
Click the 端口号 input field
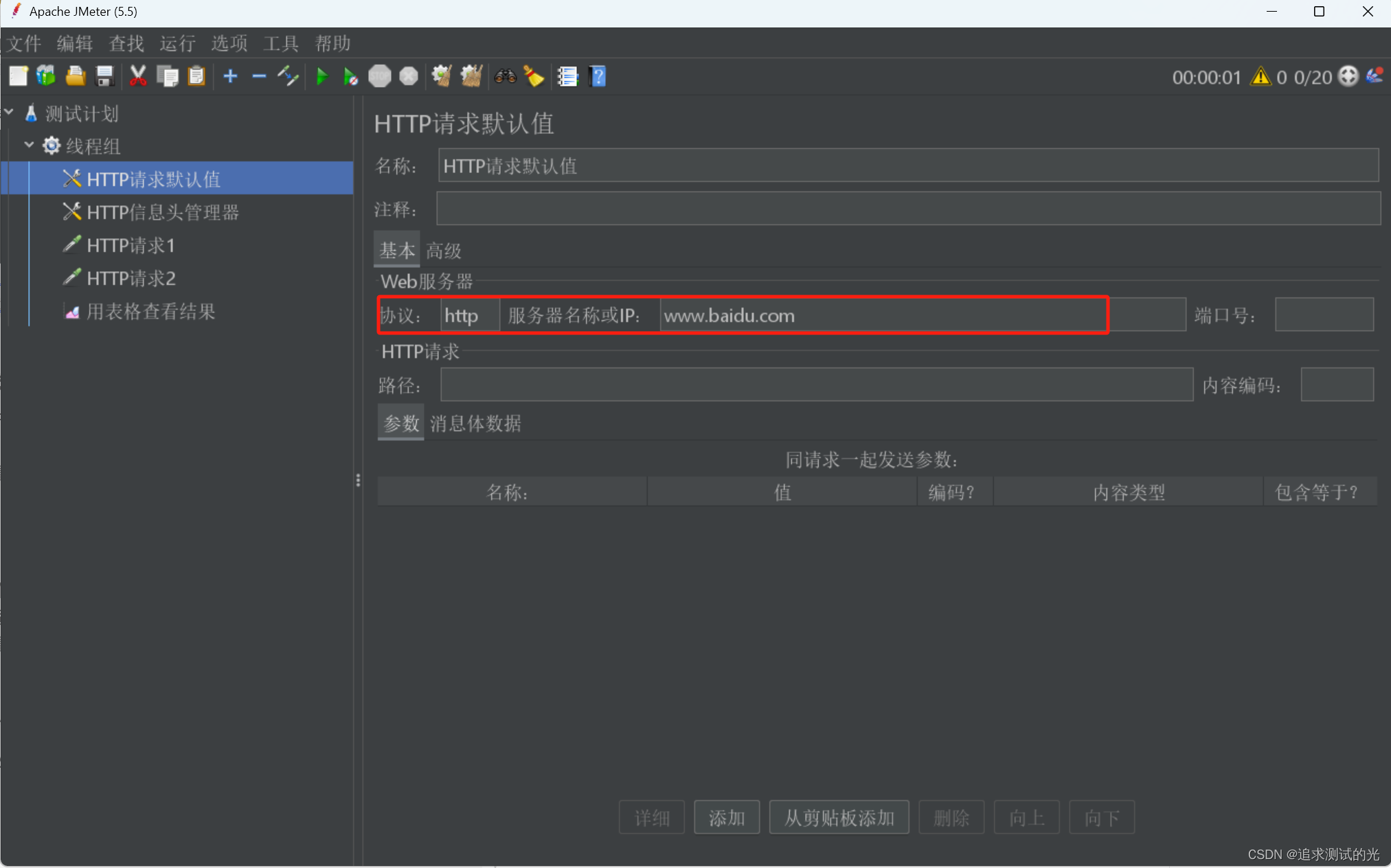point(1324,315)
